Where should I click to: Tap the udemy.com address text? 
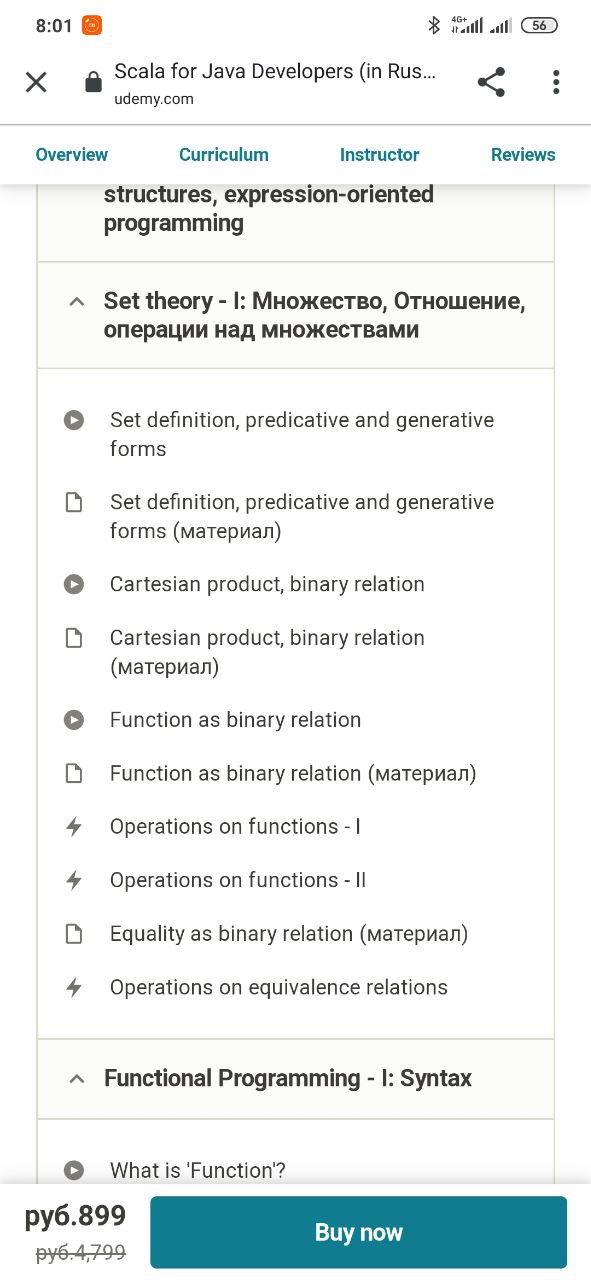coord(154,99)
